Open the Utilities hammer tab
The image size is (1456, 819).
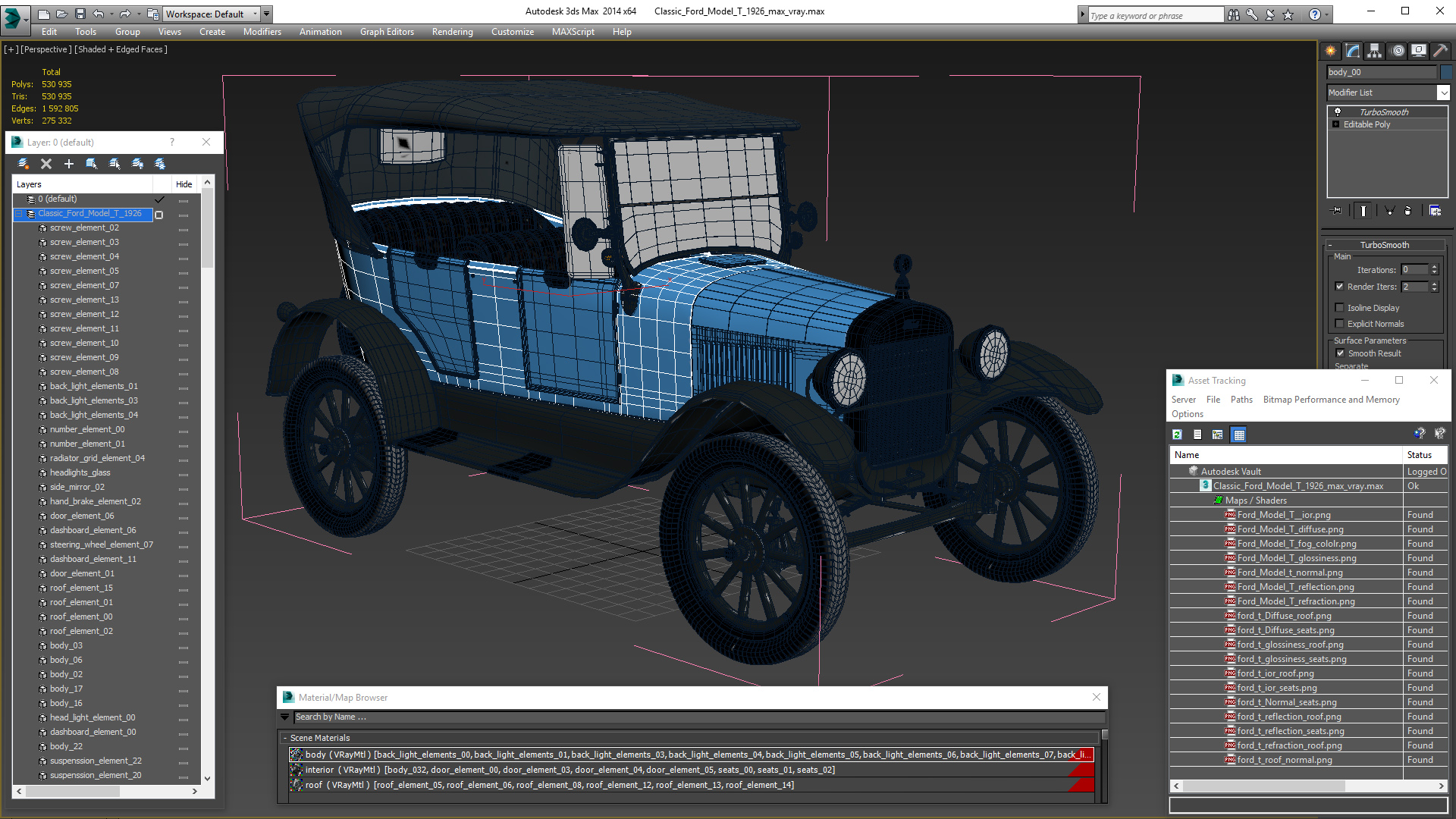(1441, 51)
